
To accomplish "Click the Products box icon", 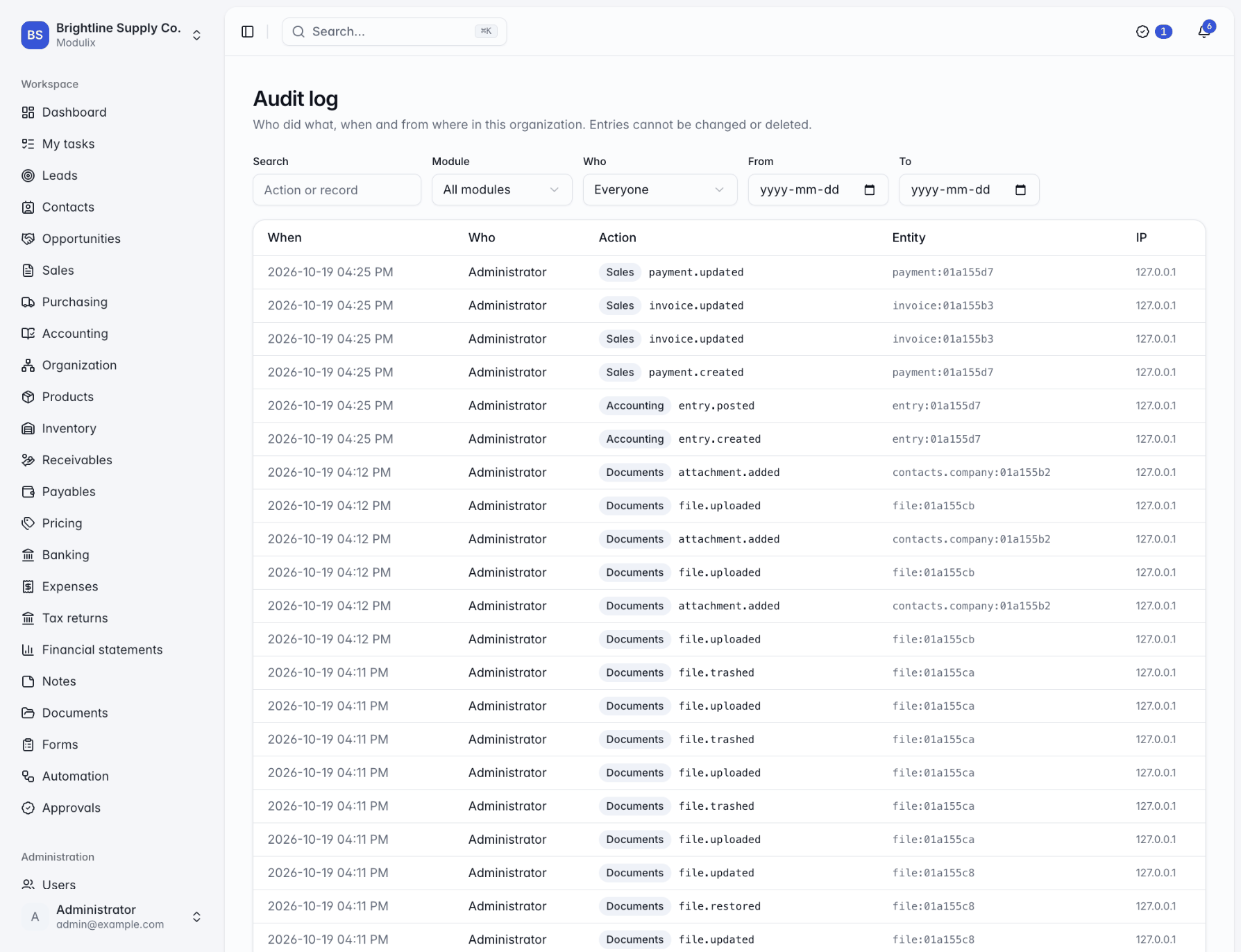I will [28, 397].
